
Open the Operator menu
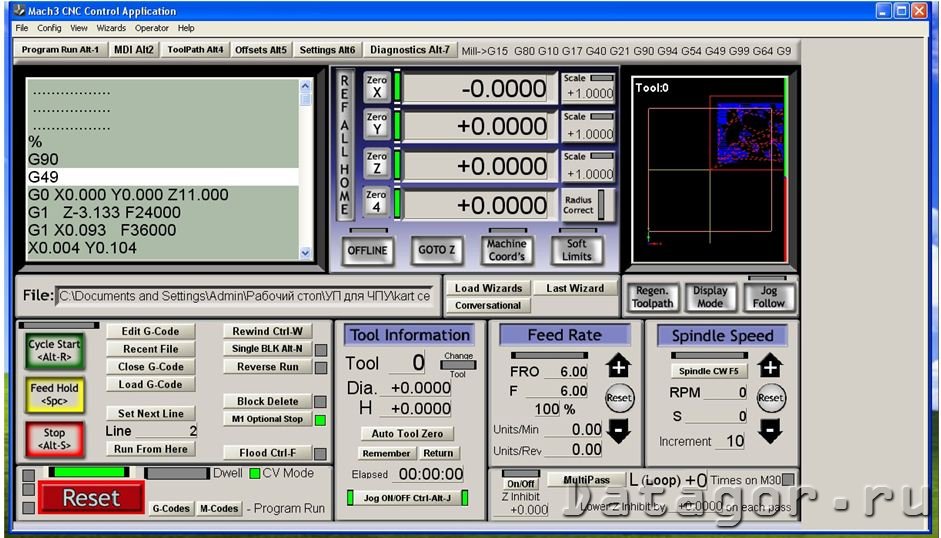coord(152,28)
